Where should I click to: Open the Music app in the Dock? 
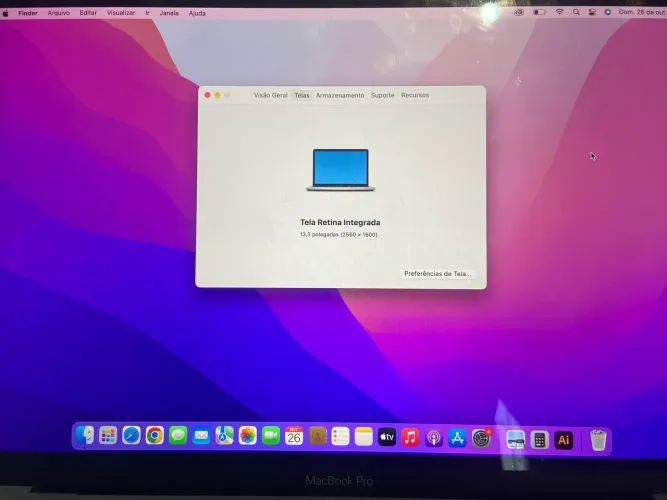[x=410, y=437]
